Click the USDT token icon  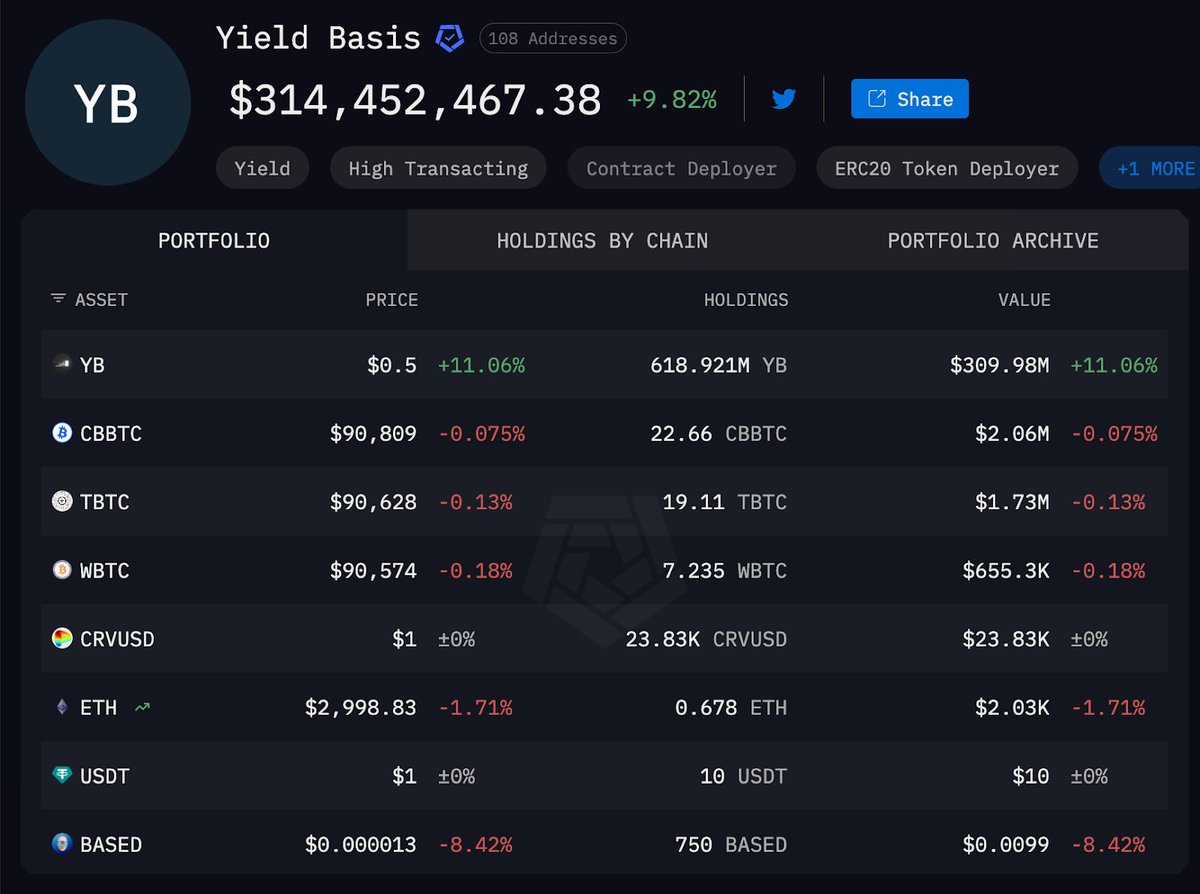point(62,776)
